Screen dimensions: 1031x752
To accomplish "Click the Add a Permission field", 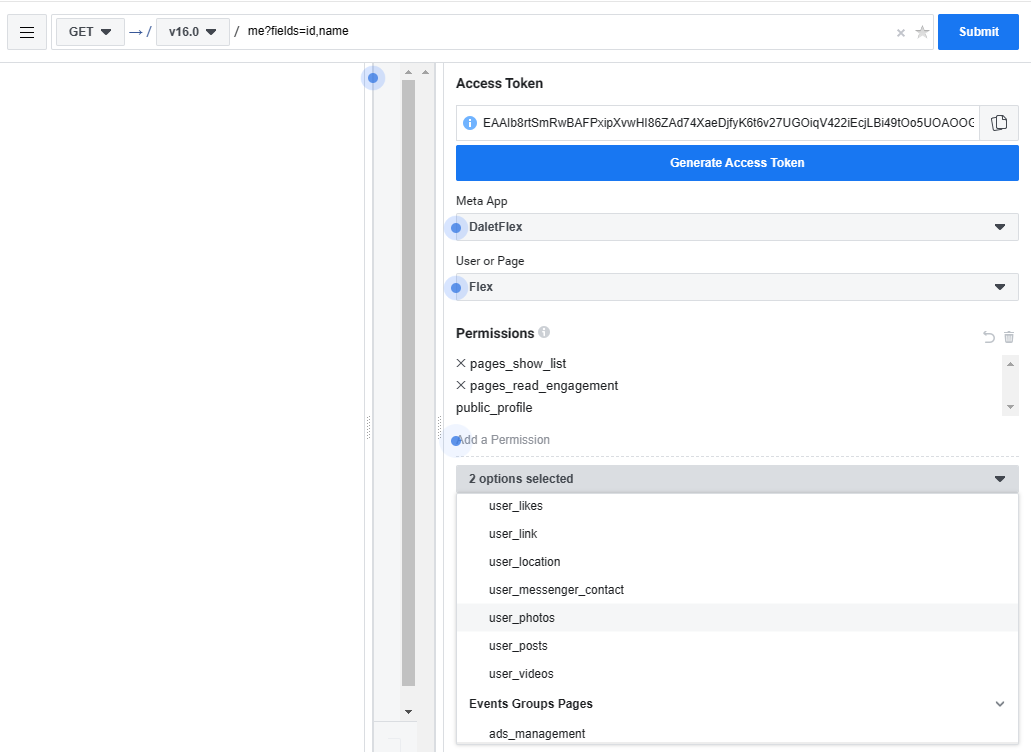I will tap(737, 440).
